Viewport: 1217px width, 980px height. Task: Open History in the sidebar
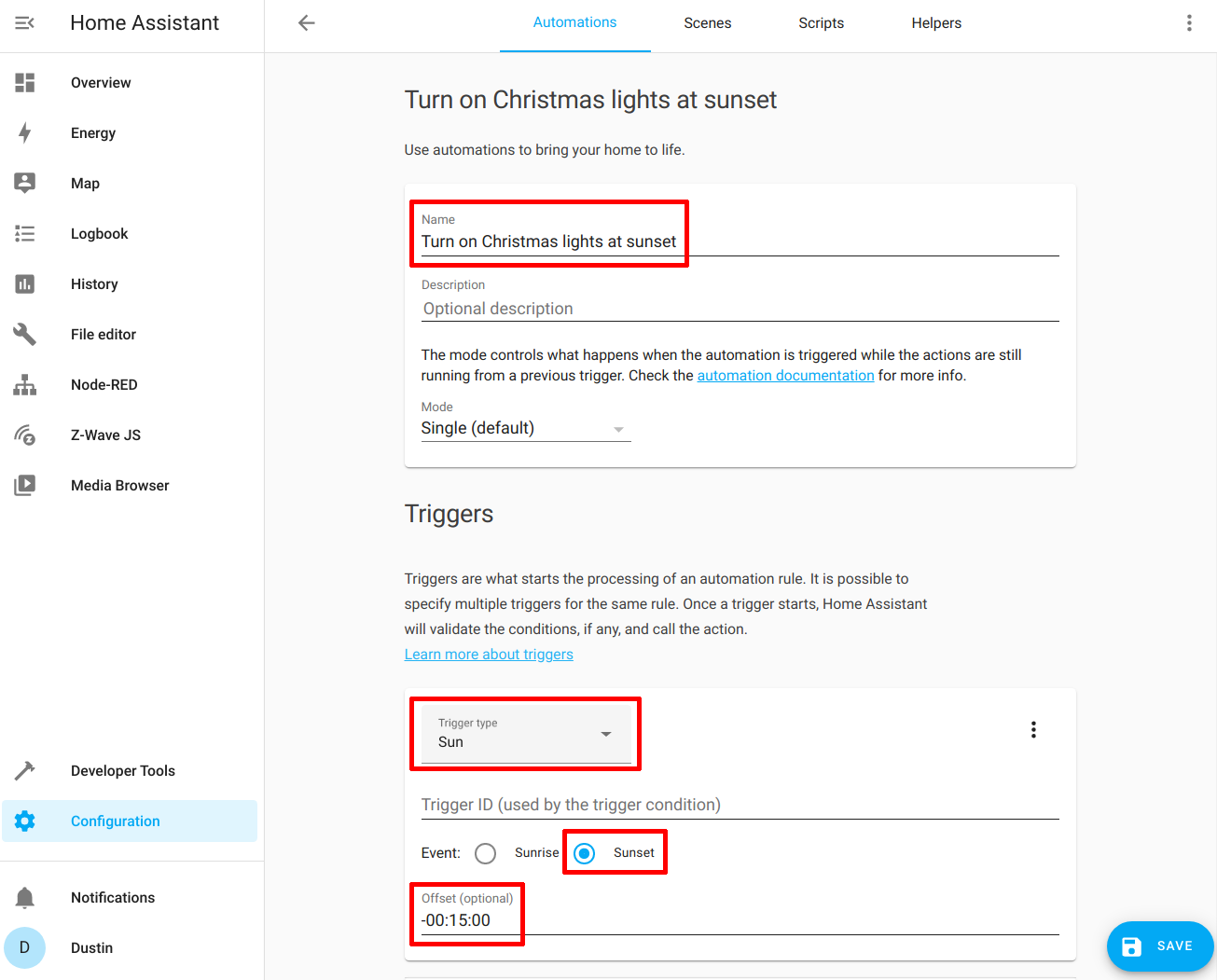click(x=130, y=284)
